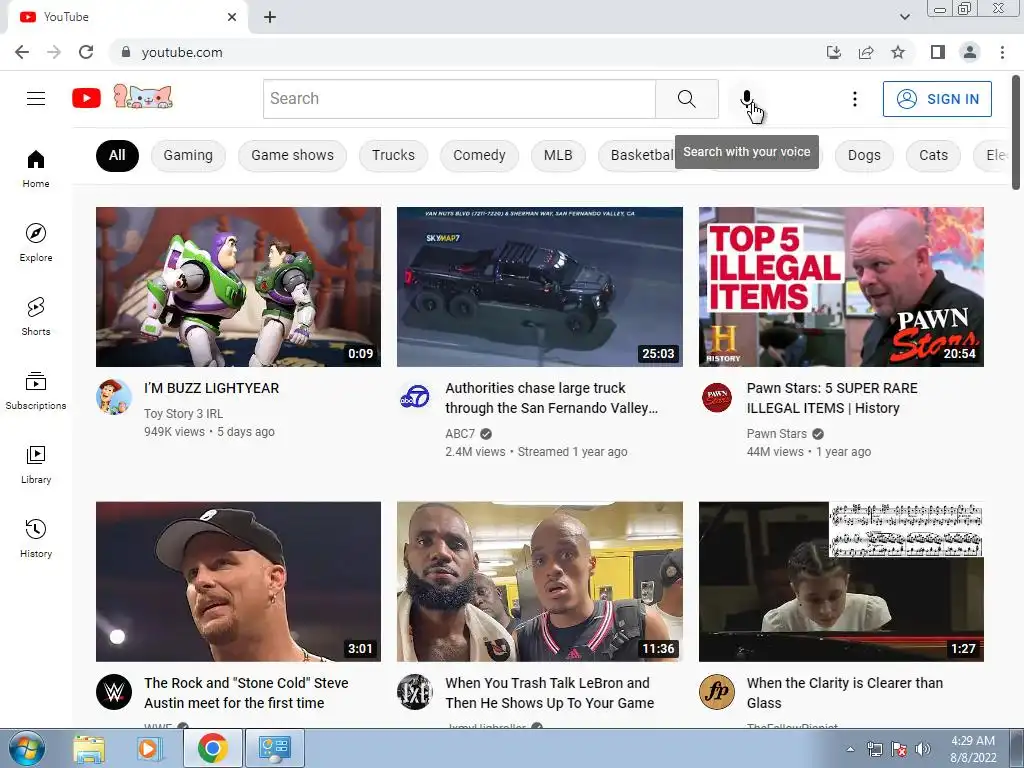Click the Pawn Stars channel avatar
The height and width of the screenshot is (768, 1024).
coord(716,396)
